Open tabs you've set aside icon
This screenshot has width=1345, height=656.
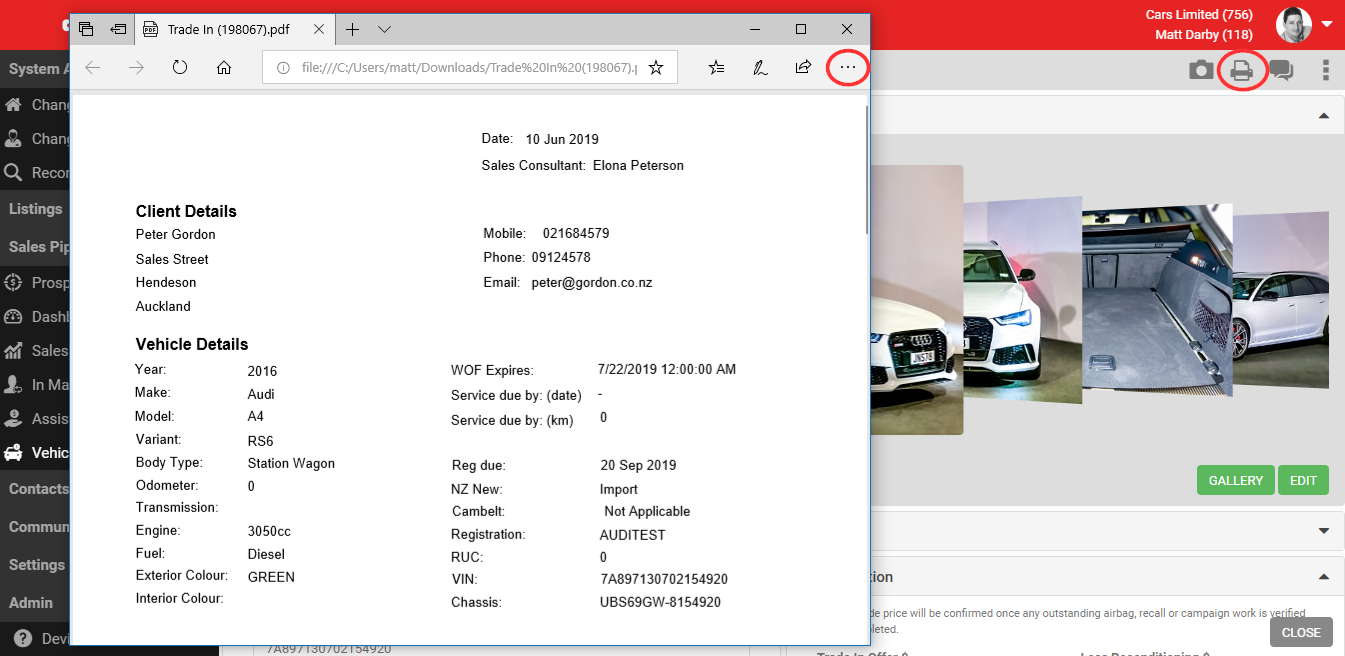86,29
